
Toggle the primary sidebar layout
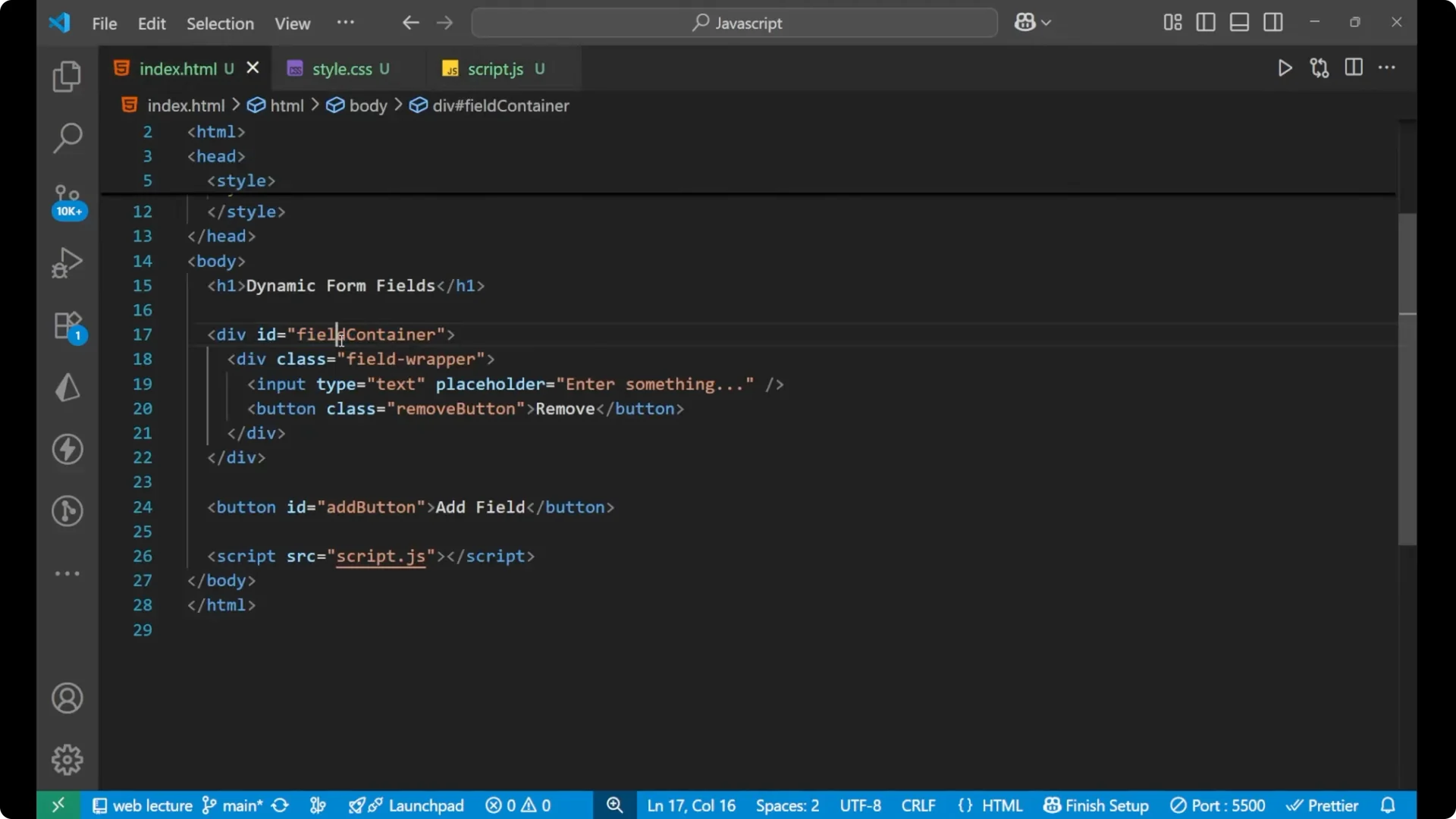(1205, 22)
